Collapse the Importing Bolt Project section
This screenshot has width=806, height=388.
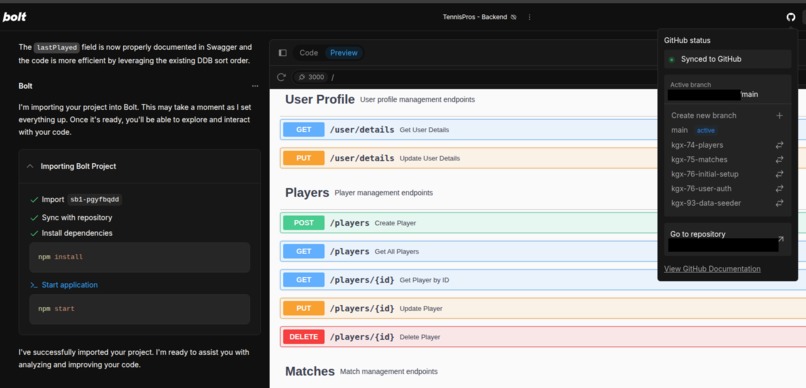click(30, 166)
